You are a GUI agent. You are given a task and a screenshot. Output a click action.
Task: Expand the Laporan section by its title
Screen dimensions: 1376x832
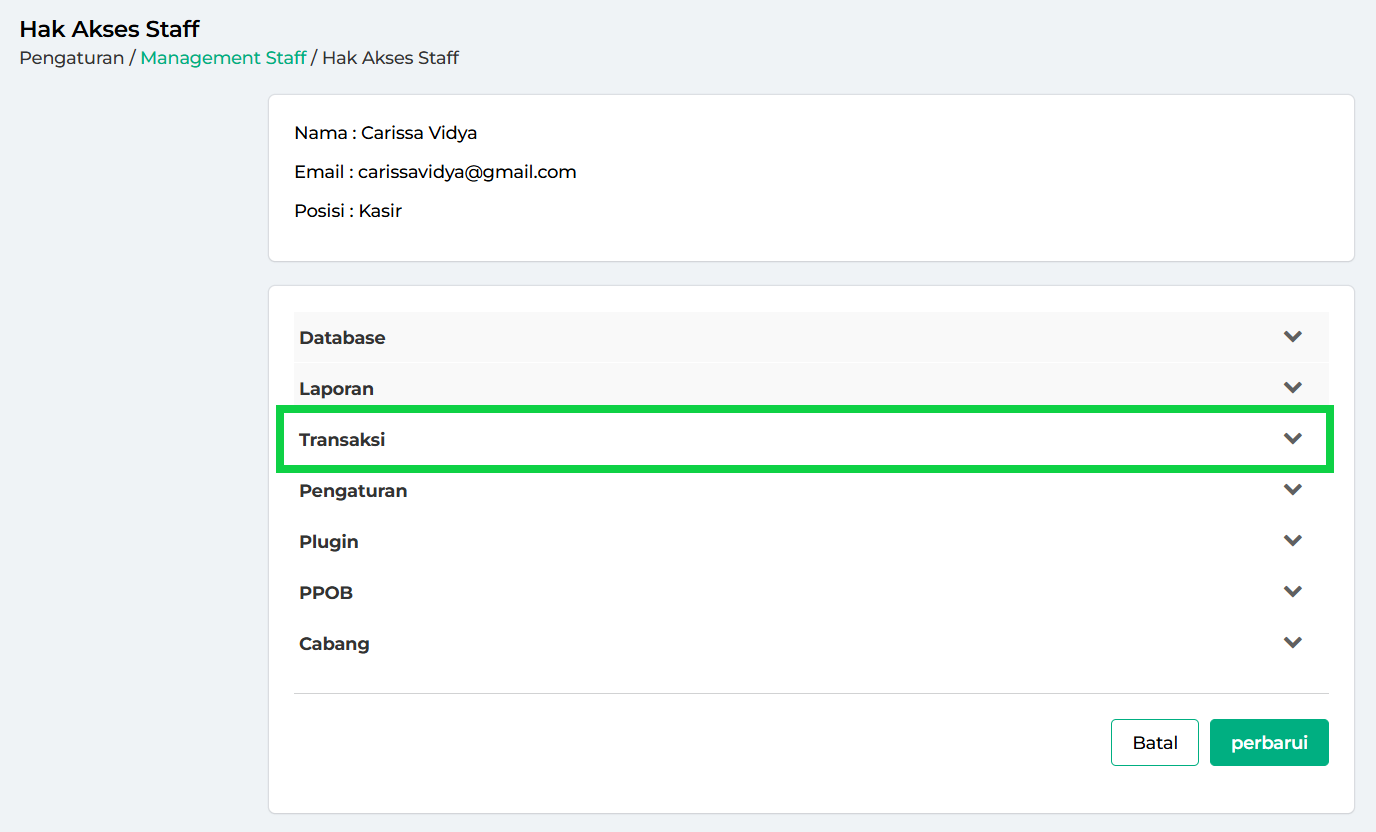point(336,389)
